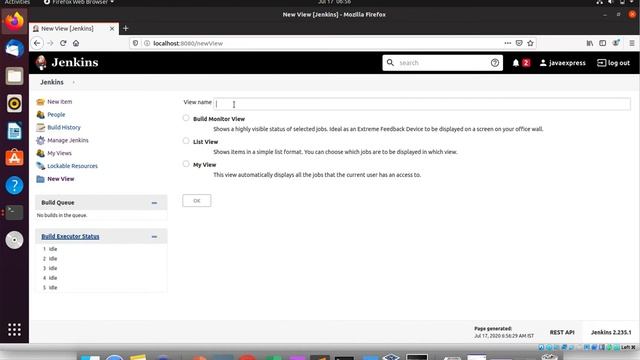Toggle the Firefox sidebar icon
The width and height of the screenshot is (640, 360).
602,43
